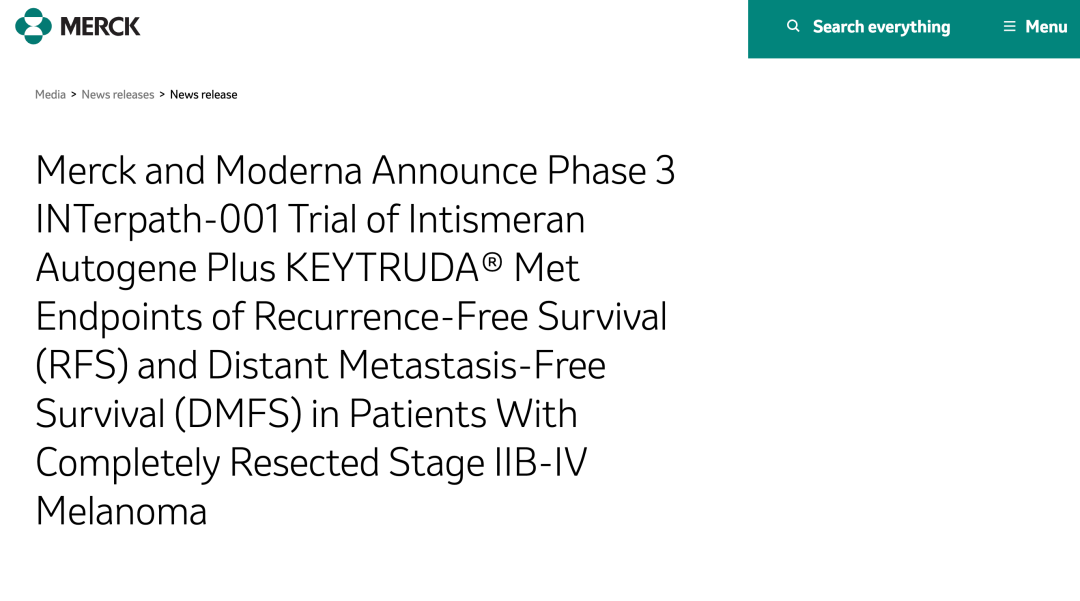Screen dimensions: 1080x601
Task: Click the Merck hexagon logo emblem
Action: click(x=33, y=26)
